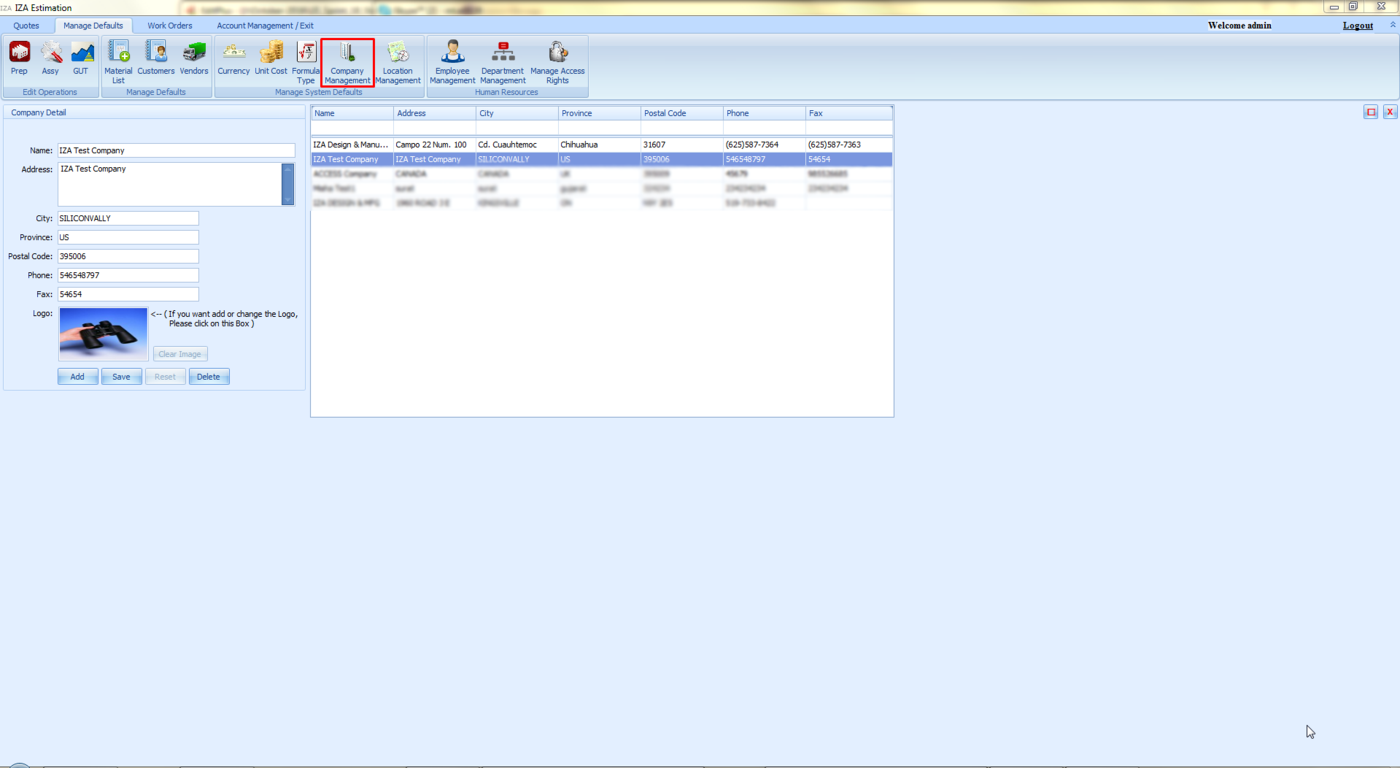Select the Currency defaults icon
1400x768 pixels.
pyautogui.click(x=233, y=58)
